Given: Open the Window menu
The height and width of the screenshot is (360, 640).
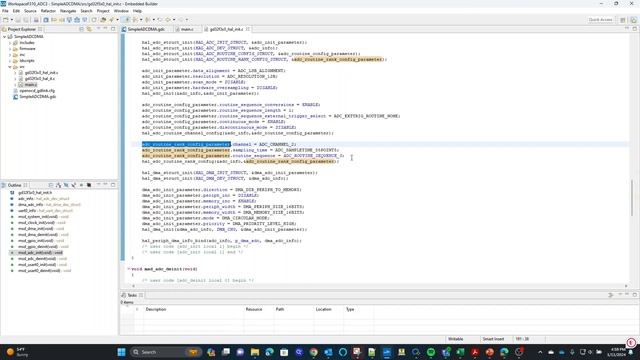Looking at the screenshot, I should point(121,11).
